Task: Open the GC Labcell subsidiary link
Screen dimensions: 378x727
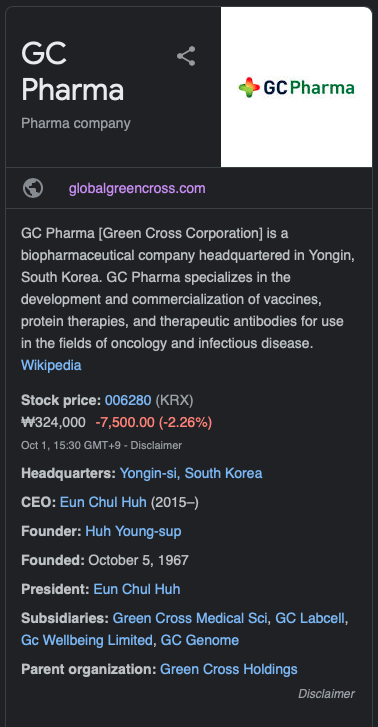Action: (x=311, y=619)
